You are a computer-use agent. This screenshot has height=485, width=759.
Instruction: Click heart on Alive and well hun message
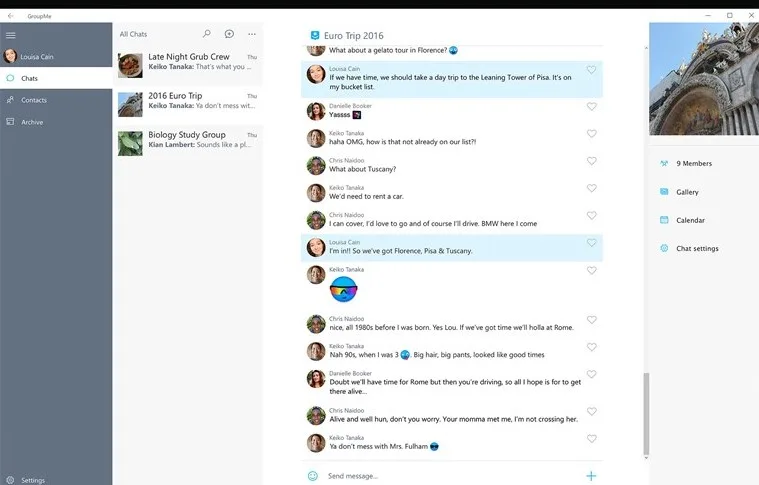592,411
